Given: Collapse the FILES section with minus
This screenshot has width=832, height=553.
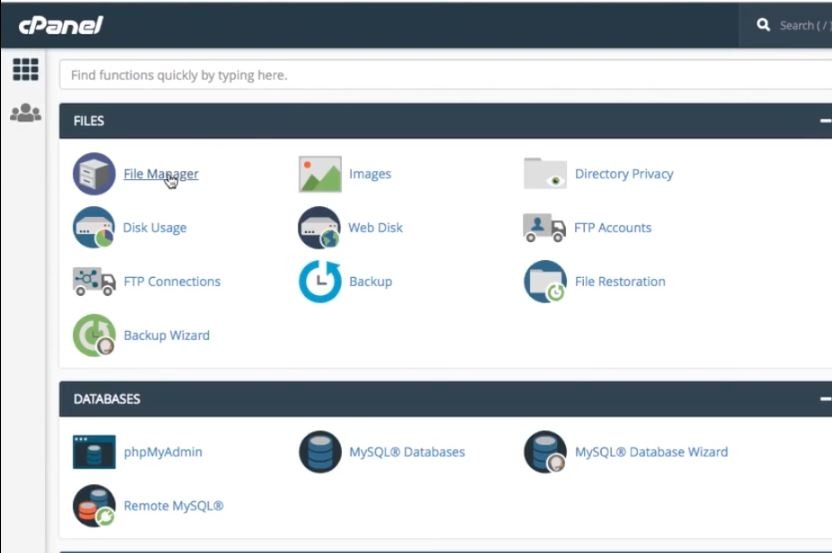Looking at the screenshot, I should (x=825, y=121).
